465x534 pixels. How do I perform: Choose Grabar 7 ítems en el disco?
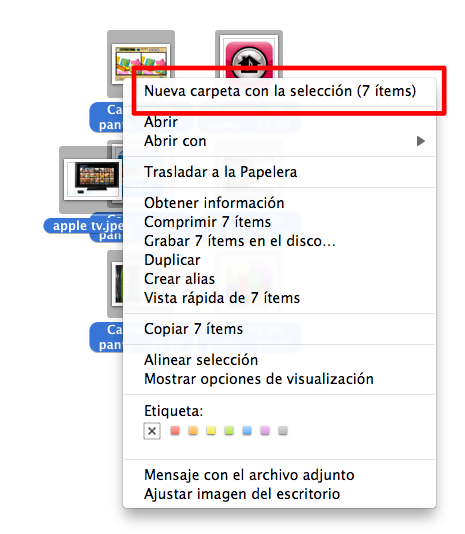pyautogui.click(x=280, y=241)
